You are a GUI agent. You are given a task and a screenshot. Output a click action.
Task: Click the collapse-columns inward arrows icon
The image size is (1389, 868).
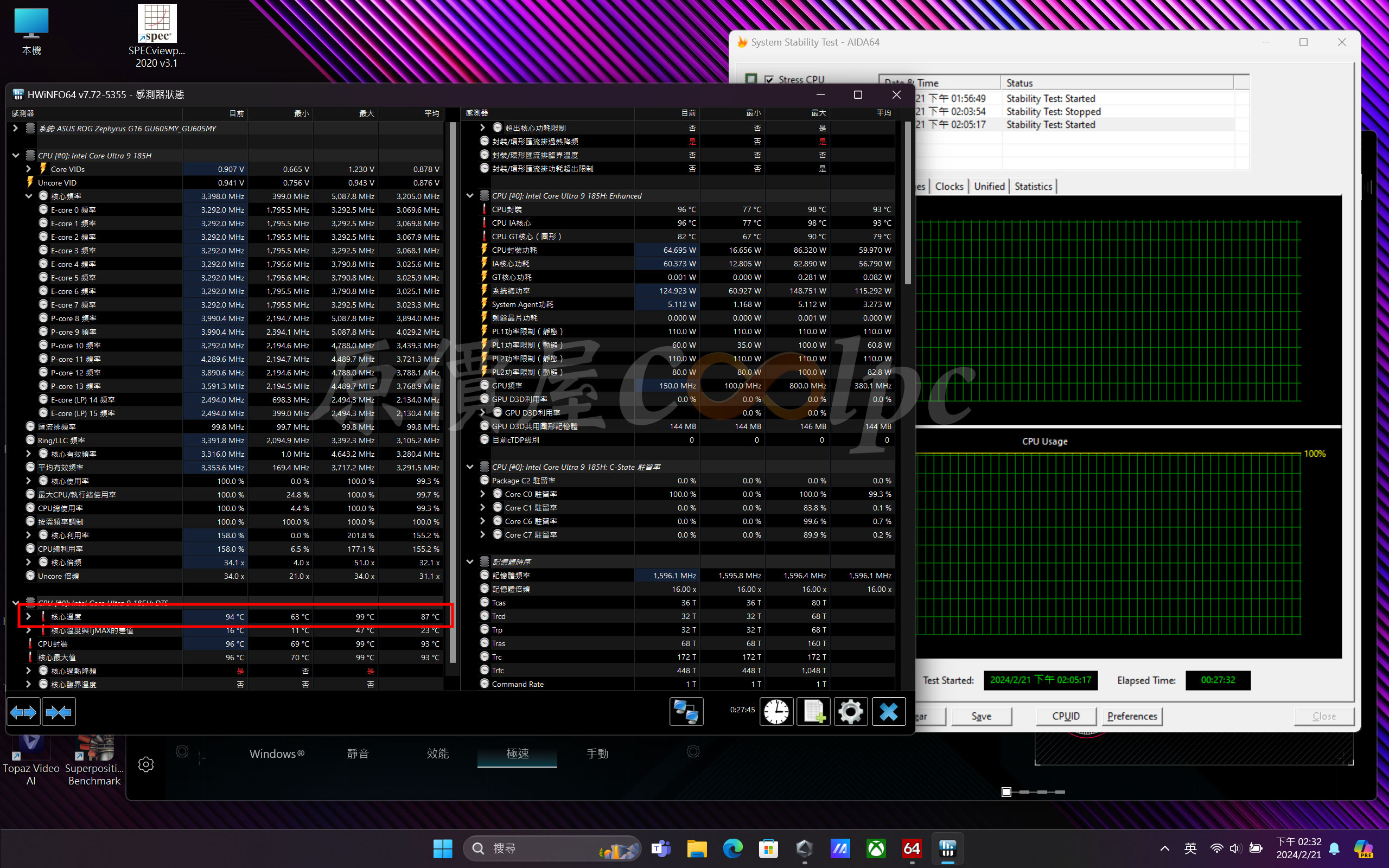59,712
